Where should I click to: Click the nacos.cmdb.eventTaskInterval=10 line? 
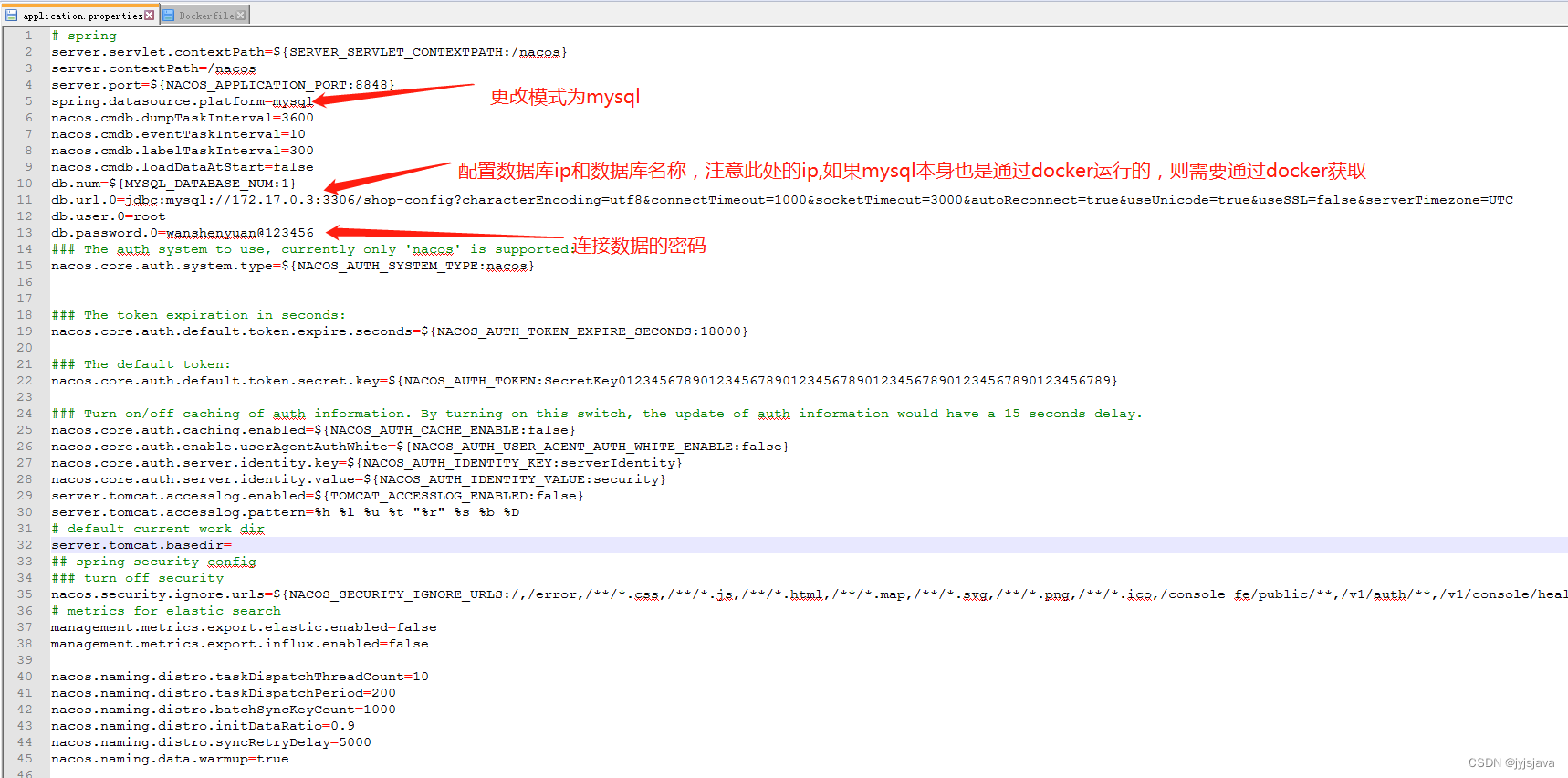178,134
